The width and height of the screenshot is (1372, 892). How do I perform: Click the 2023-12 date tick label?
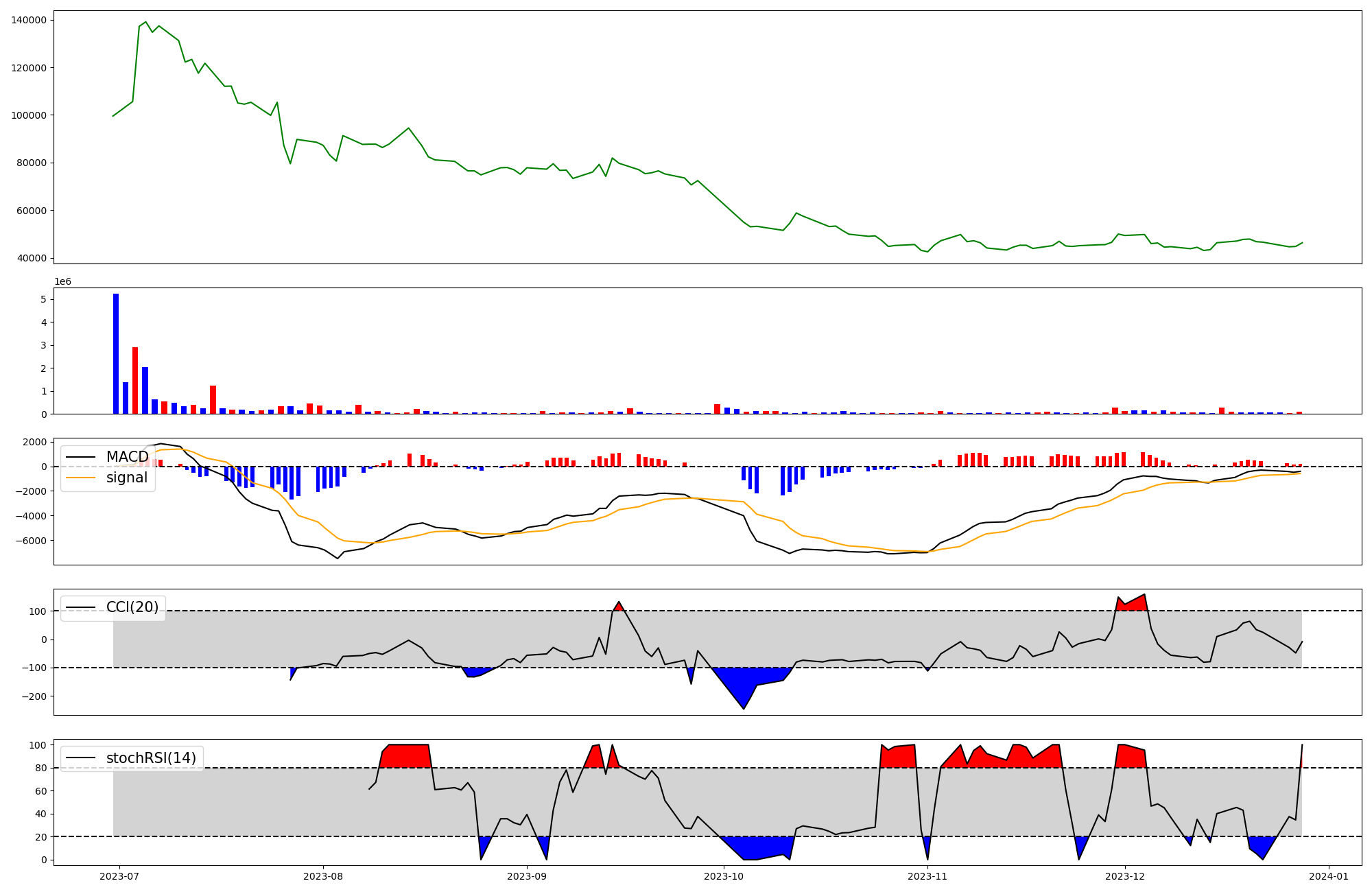coord(1125,876)
